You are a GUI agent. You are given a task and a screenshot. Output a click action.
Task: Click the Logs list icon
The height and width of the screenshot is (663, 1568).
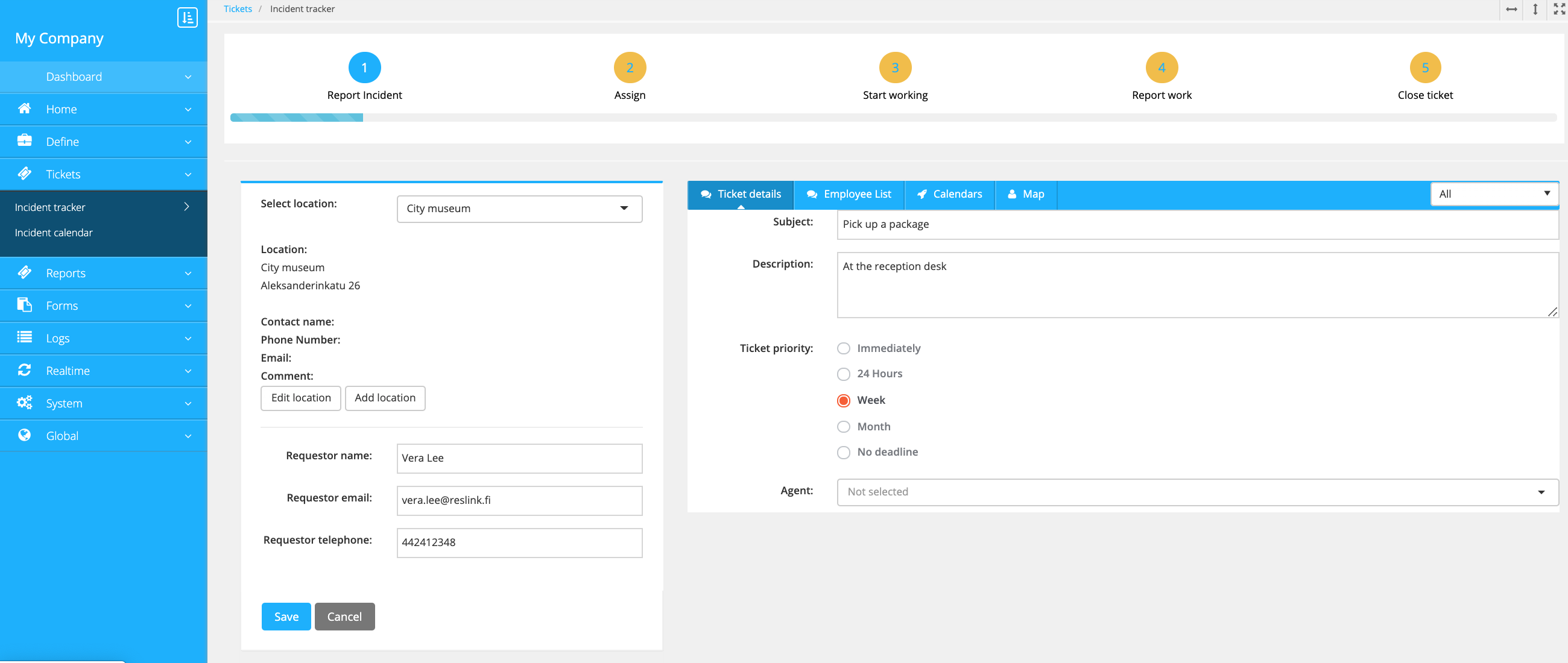[x=24, y=338]
